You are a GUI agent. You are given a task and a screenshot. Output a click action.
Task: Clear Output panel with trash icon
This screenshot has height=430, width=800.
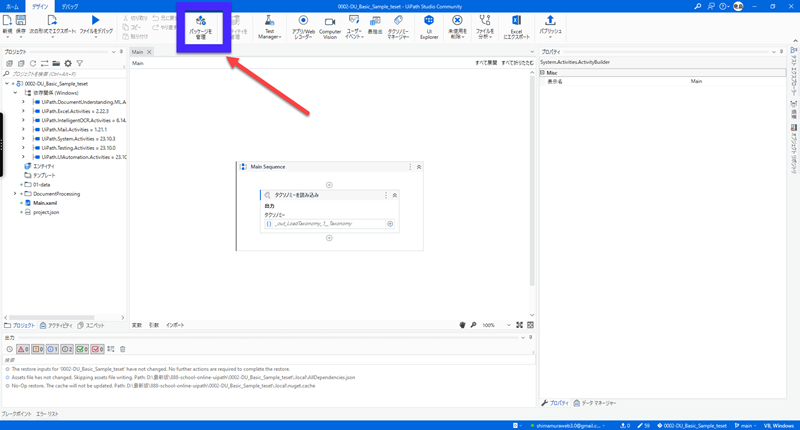coord(122,349)
